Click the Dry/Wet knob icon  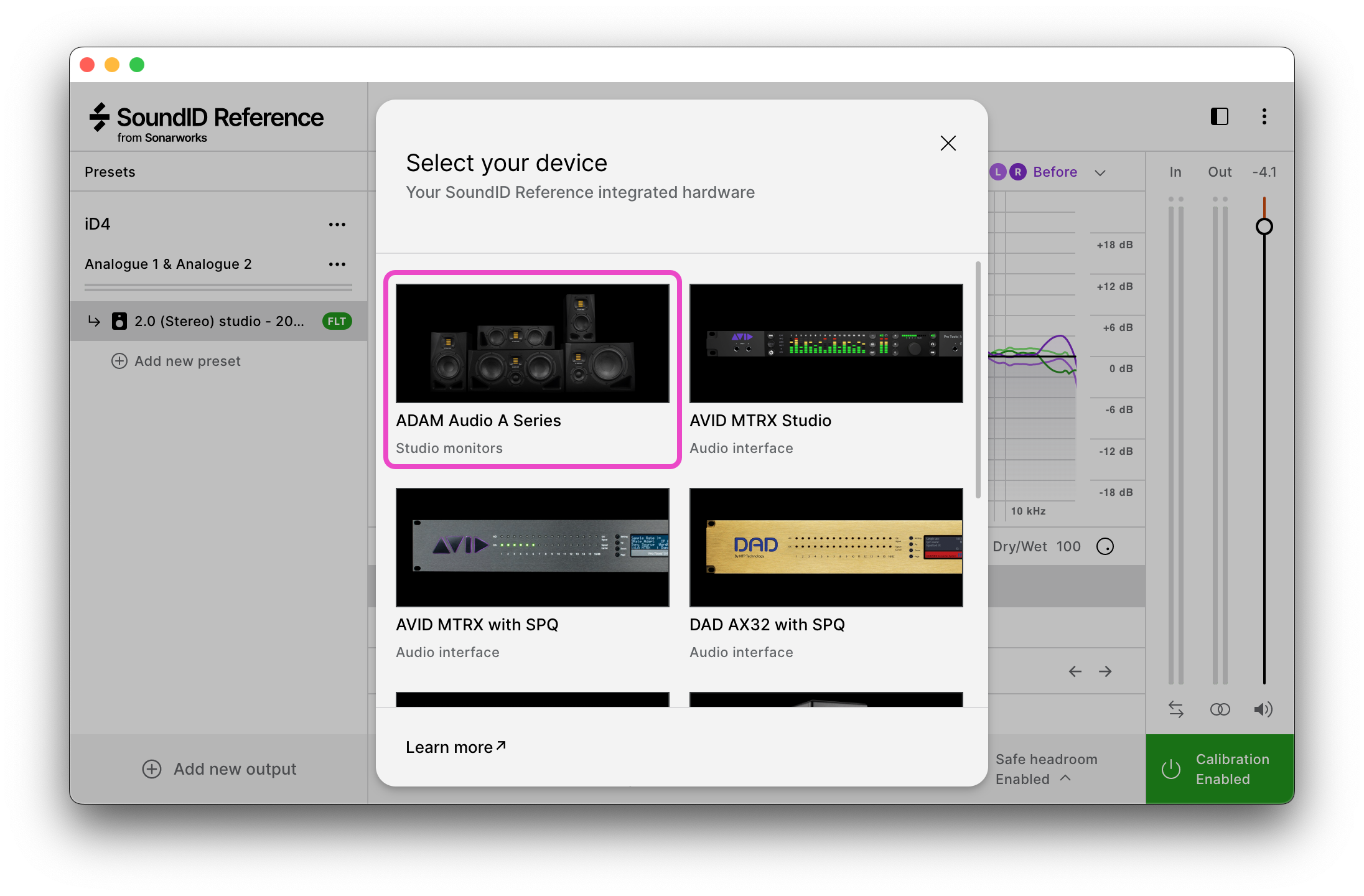(1105, 546)
